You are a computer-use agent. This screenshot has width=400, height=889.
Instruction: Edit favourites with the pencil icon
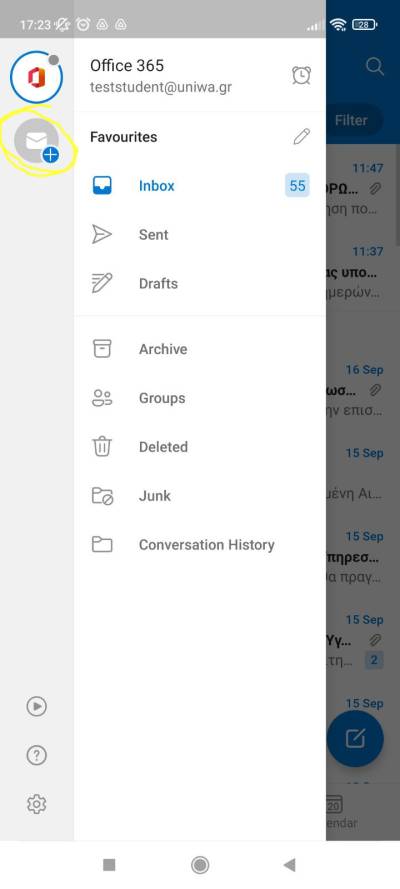[x=301, y=137]
